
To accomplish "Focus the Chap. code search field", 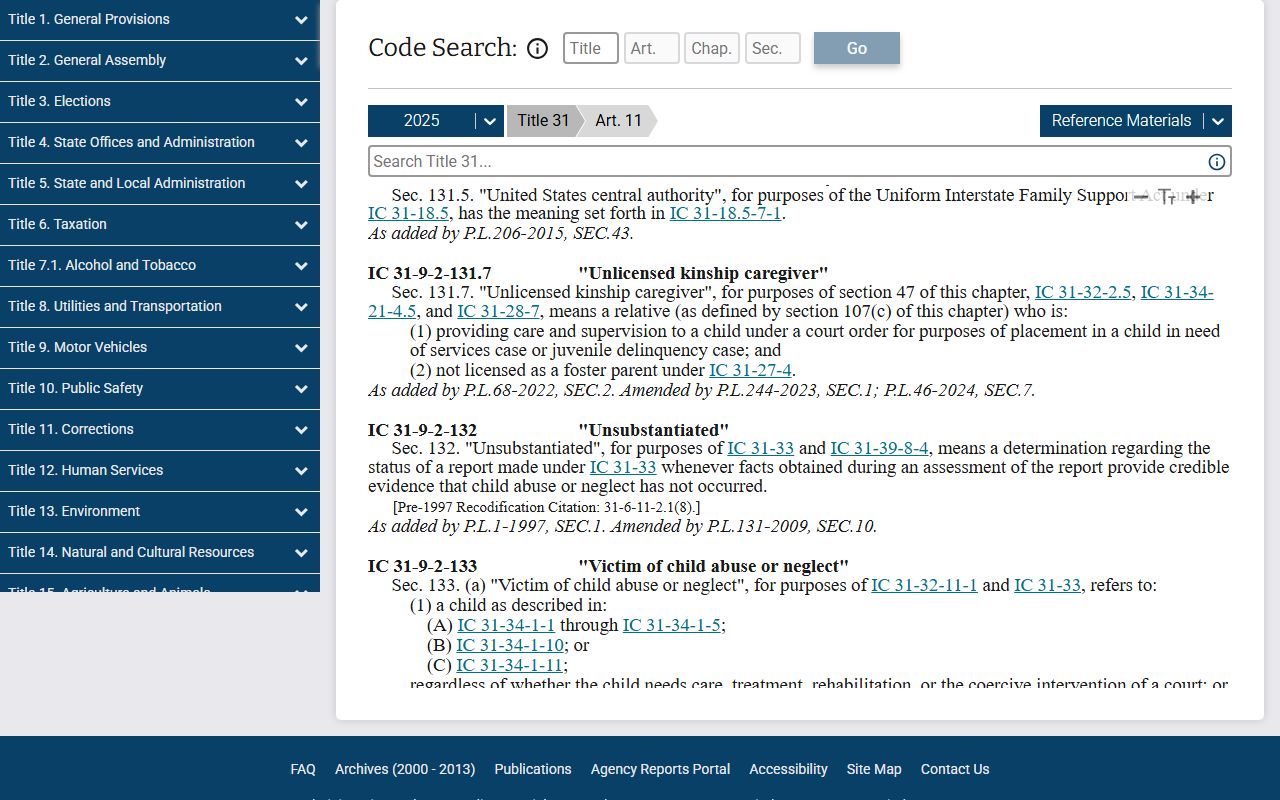I will [x=712, y=48].
